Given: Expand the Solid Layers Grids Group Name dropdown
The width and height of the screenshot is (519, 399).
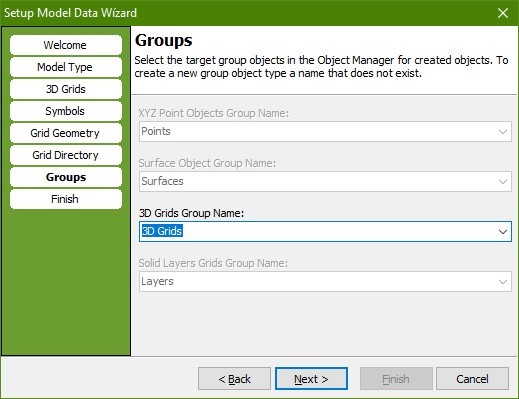Looking at the screenshot, I should (503, 282).
